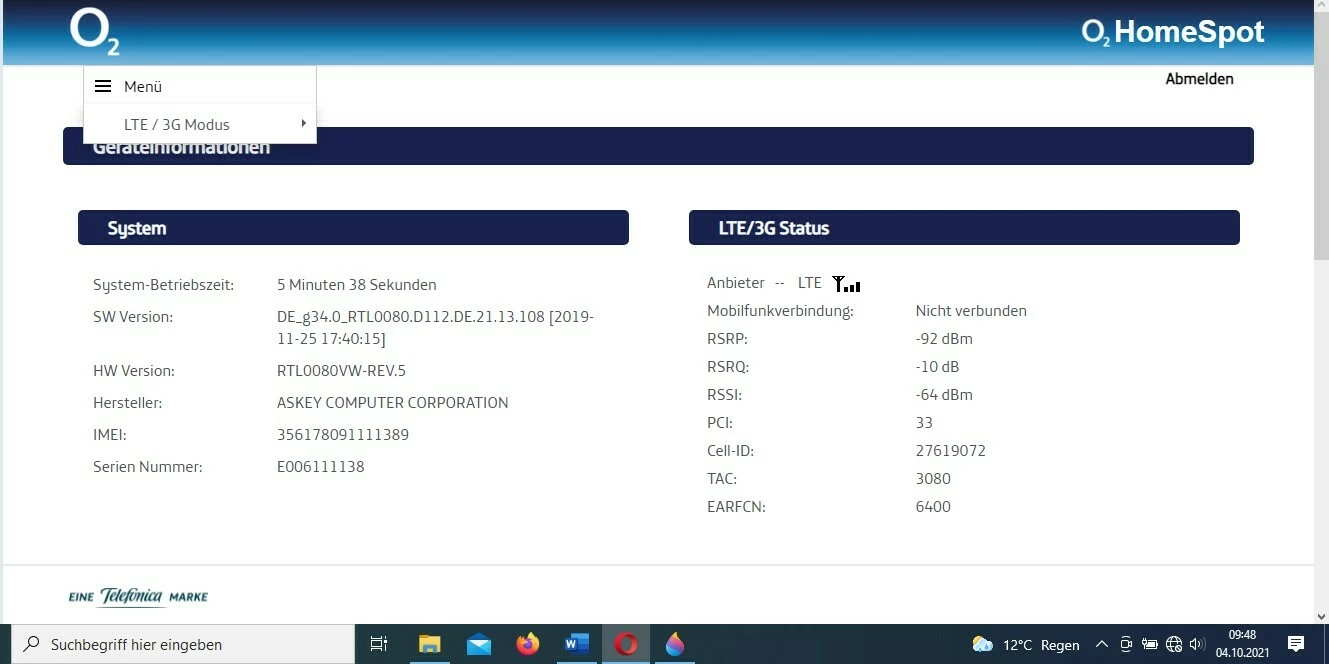Click 'ASKEY COMPUTER CORPORATION' text
The width and height of the screenshot is (1329, 664).
[x=393, y=403]
